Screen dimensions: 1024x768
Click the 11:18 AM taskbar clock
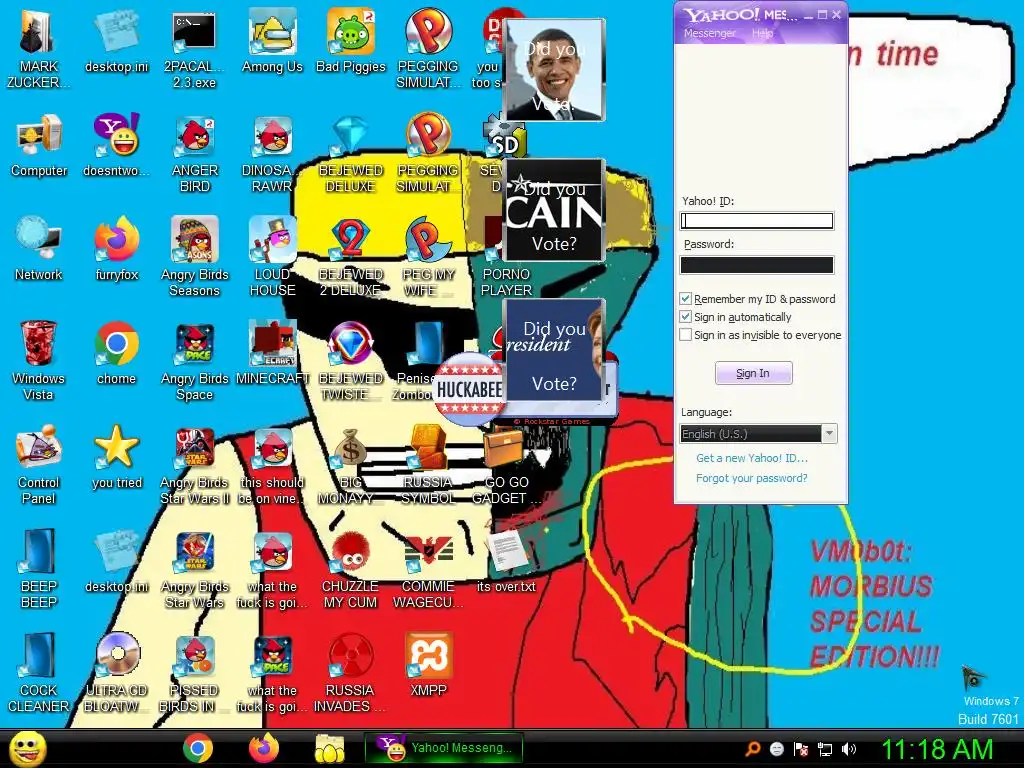tap(937, 749)
